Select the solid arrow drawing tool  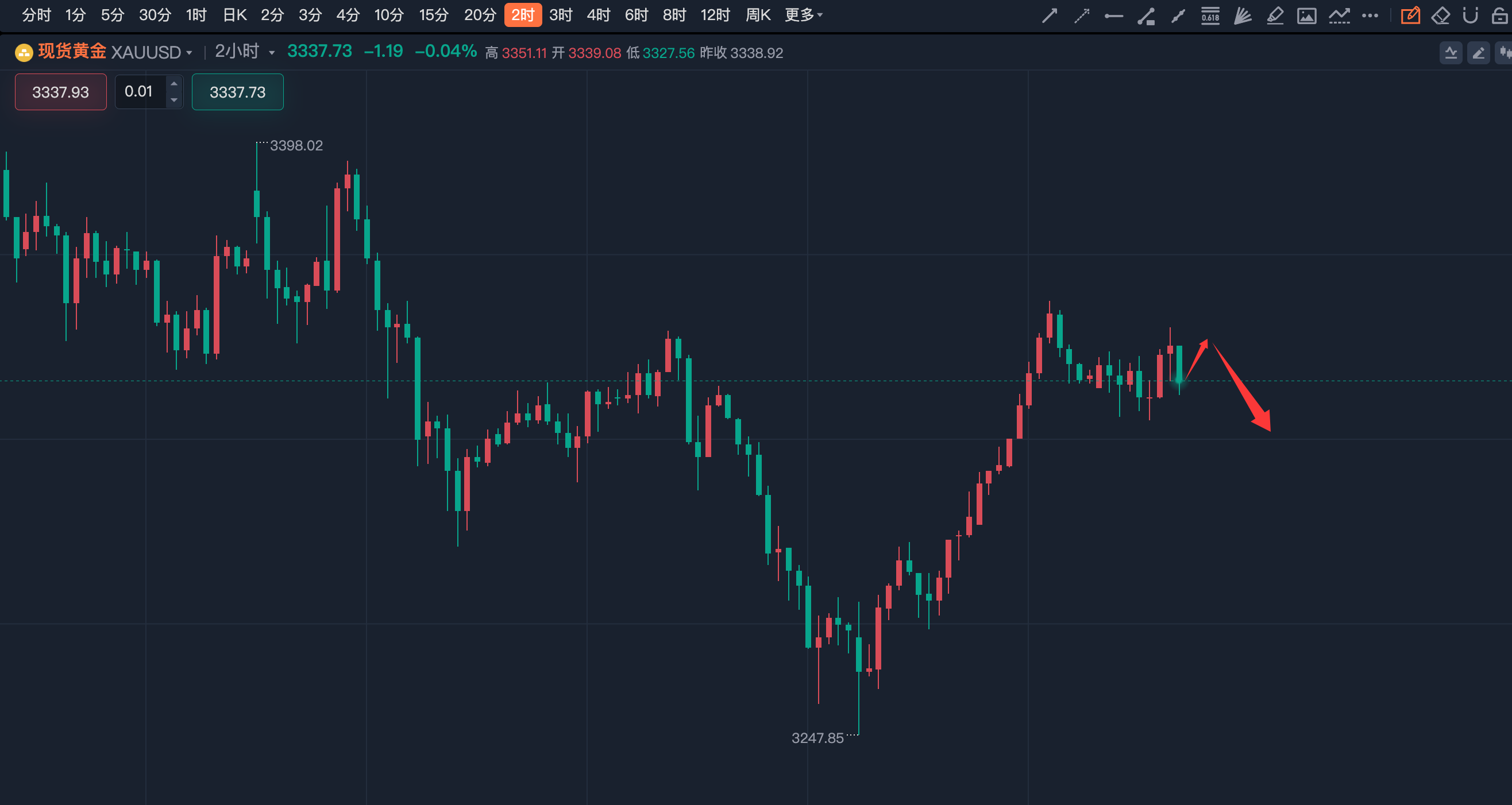tap(1050, 16)
